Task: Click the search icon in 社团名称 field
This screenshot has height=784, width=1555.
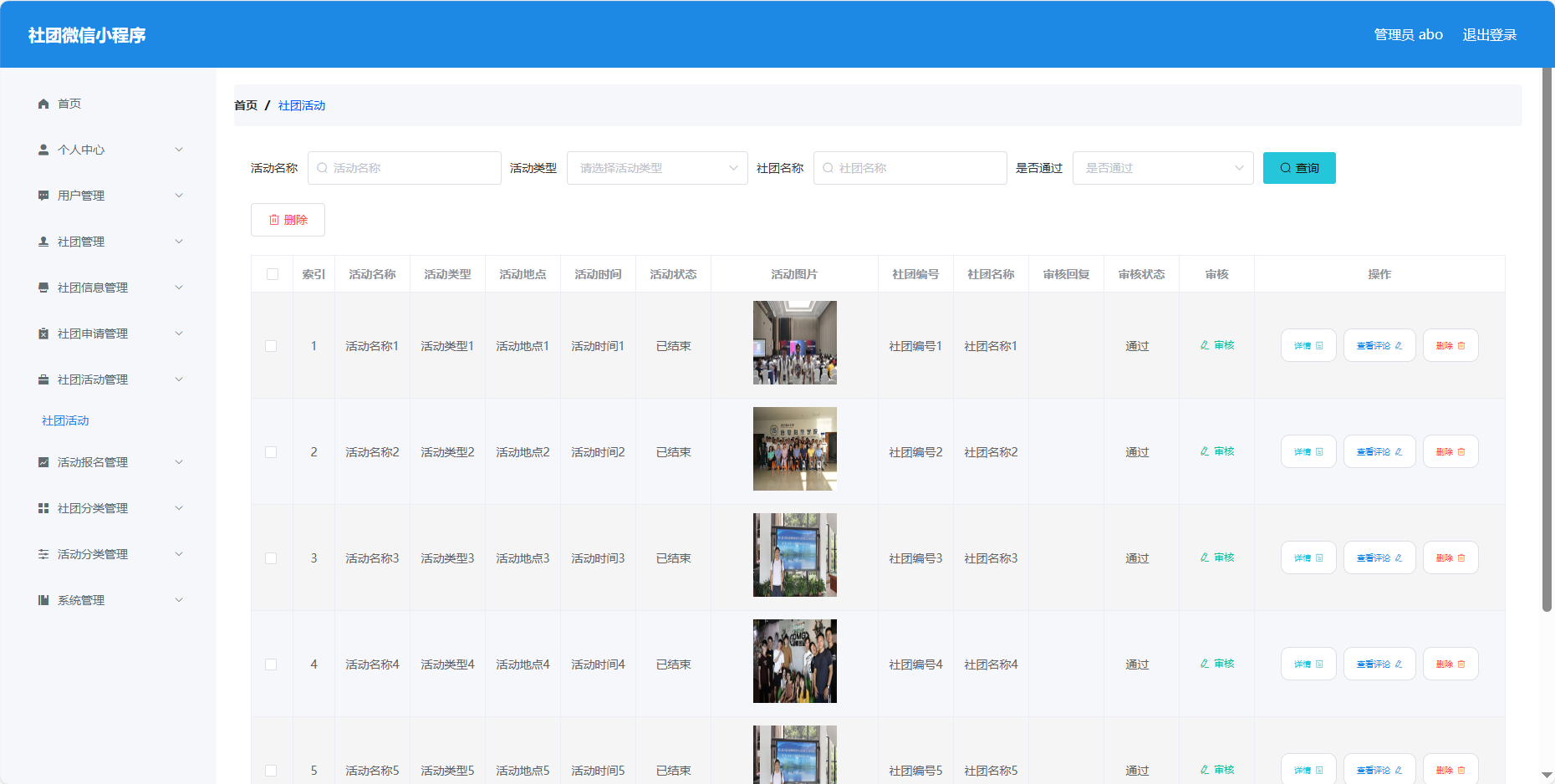Action: (828, 168)
